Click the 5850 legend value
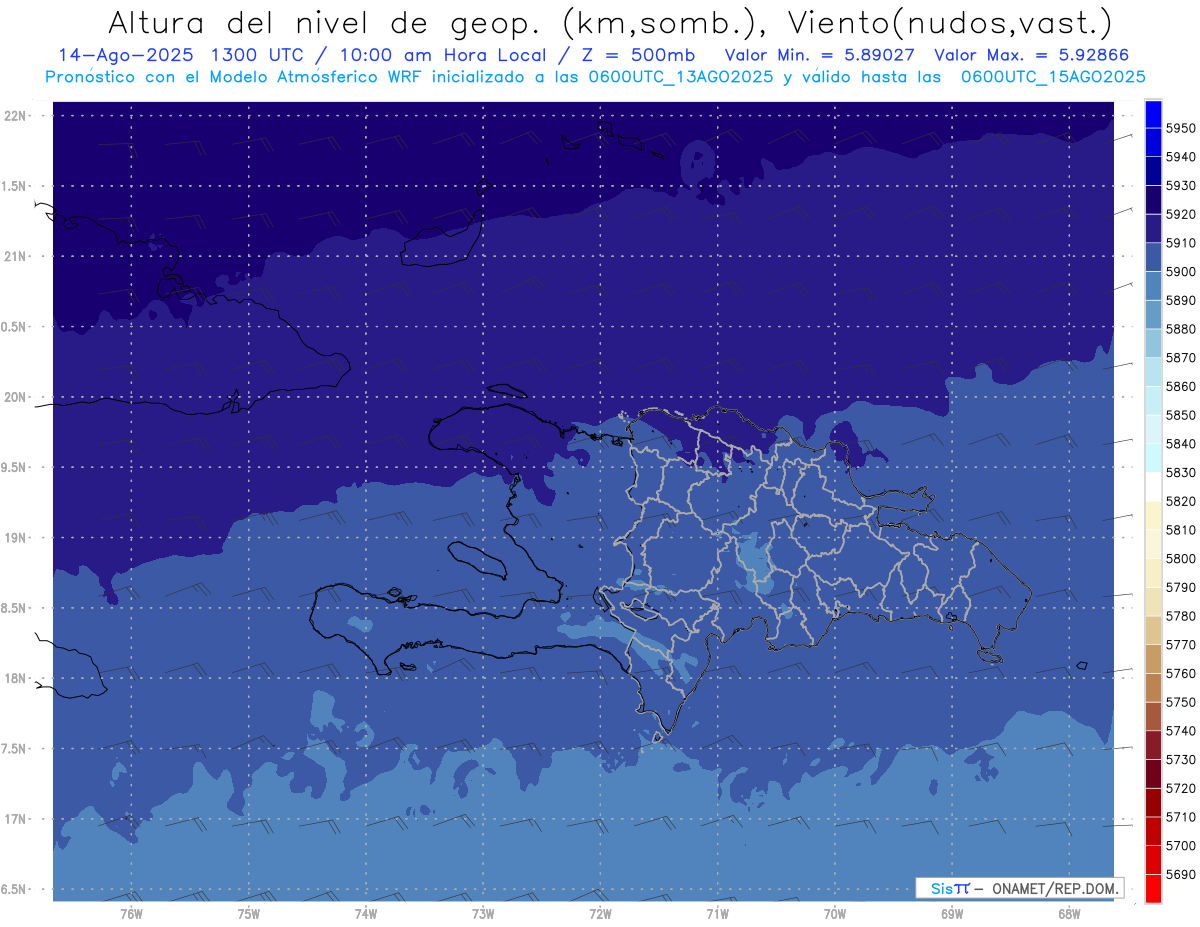This screenshot has height=927, width=1200. coord(1181,415)
